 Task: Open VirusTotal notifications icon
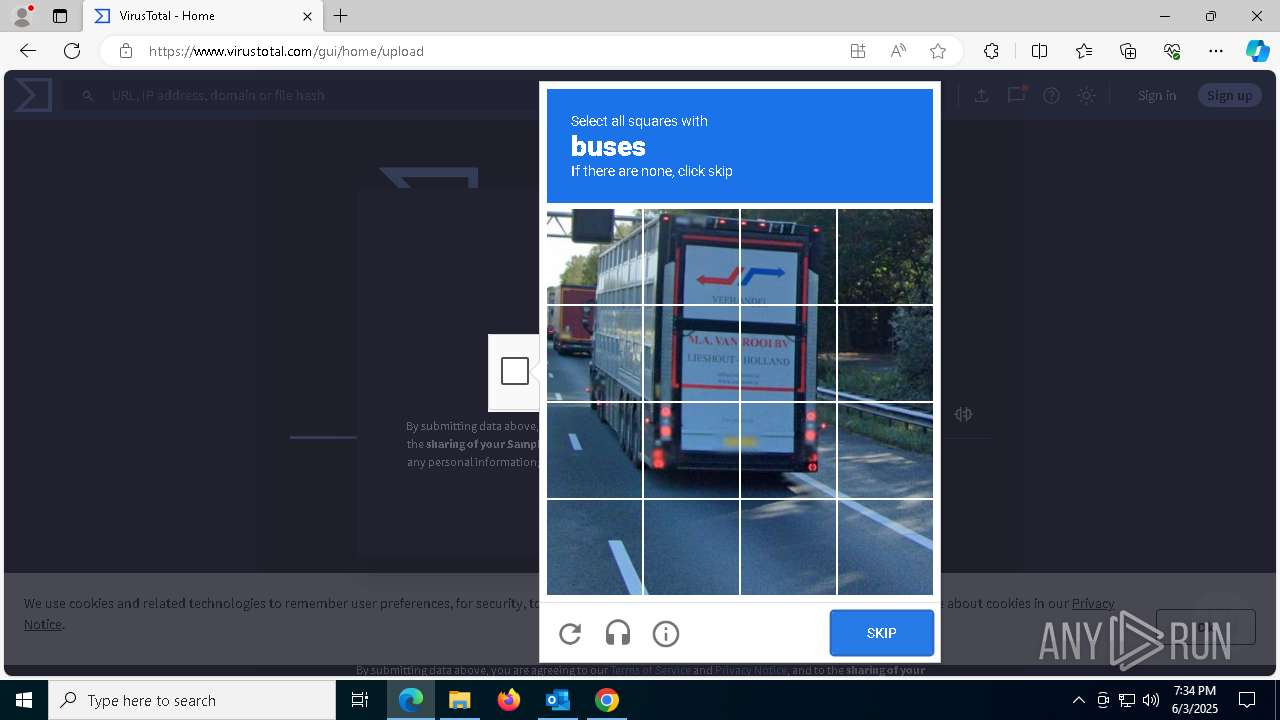pyautogui.click(x=1017, y=95)
